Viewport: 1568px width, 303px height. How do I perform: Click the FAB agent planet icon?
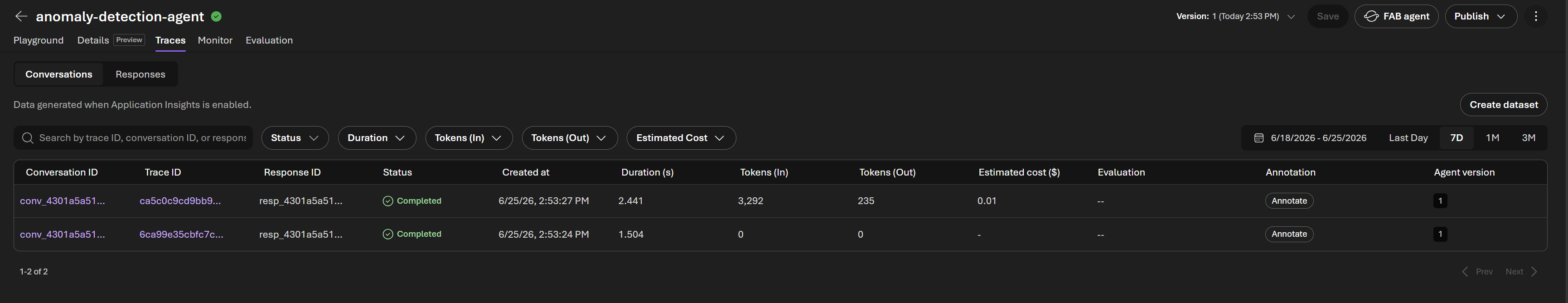point(1371,16)
